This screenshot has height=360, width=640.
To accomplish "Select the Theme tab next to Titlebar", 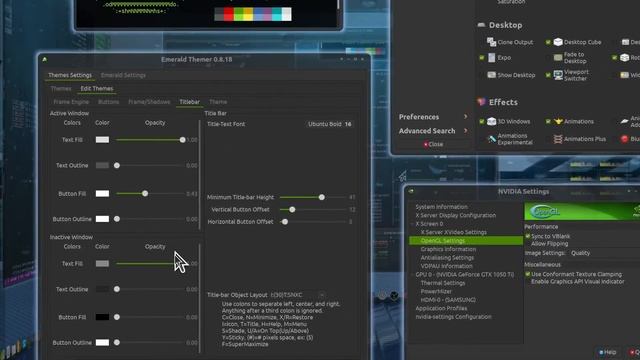I will 218,102.
